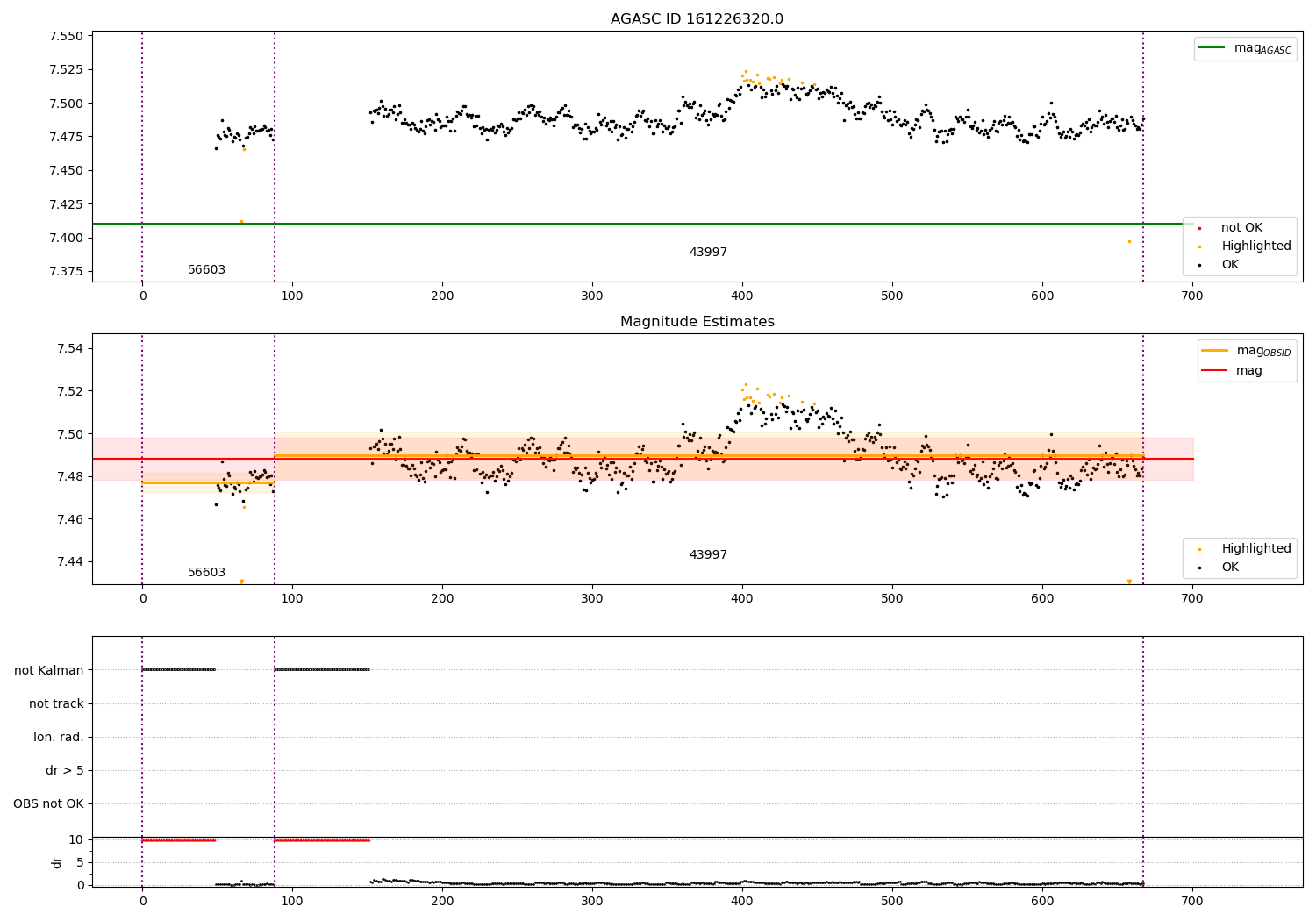1316x921 pixels.
Task: Click the 'not Kalman' marker run starting at x=0
Action: click(x=179, y=670)
